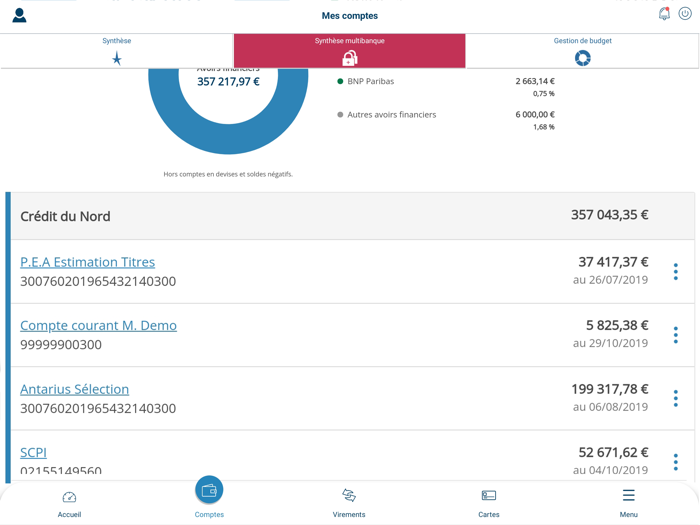This screenshot has height=525, width=700.
Task: Tap the Accueil dashboard icon
Action: tap(69, 497)
